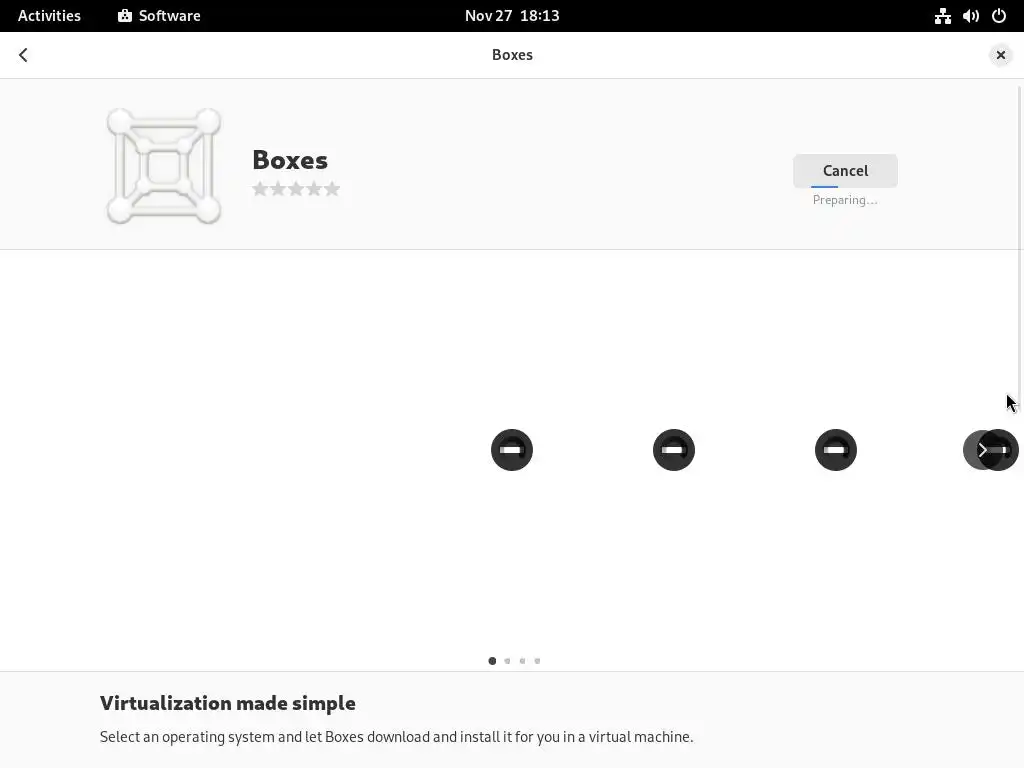The width and height of the screenshot is (1024, 768).
Task: Click the star rating under Boxes
Action: [x=296, y=189]
